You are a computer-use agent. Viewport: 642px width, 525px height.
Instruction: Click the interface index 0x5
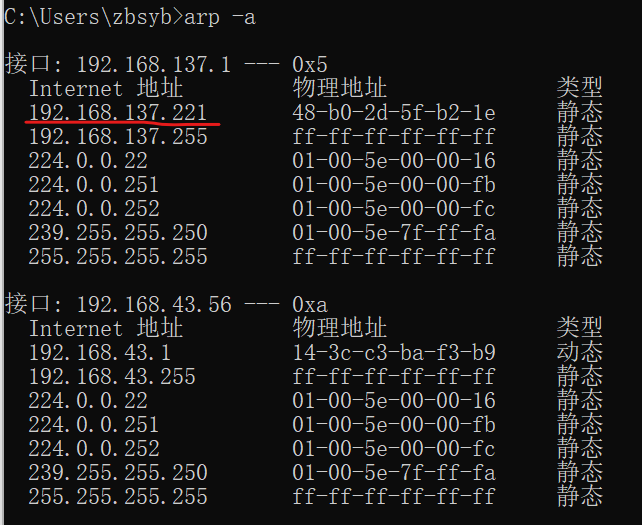tap(309, 64)
